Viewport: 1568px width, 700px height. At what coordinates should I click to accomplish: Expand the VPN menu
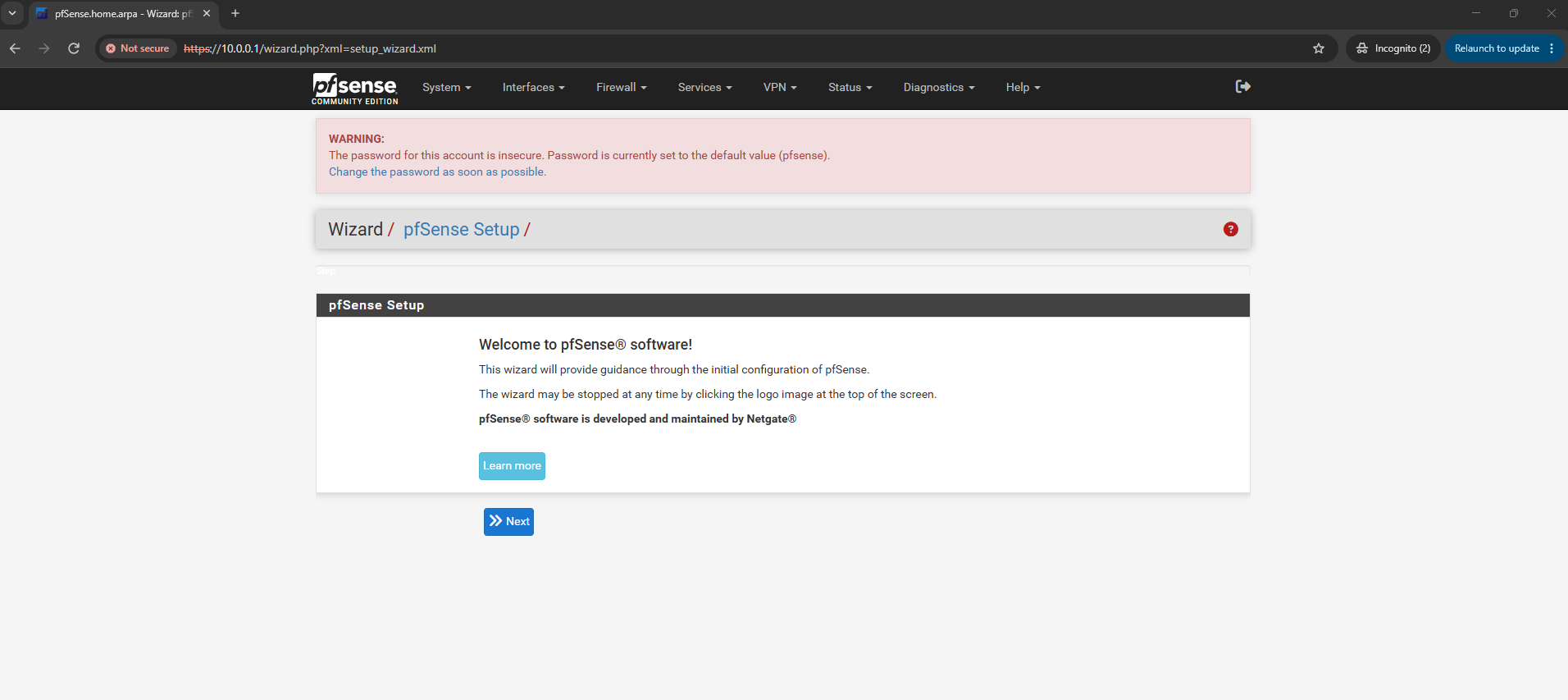(x=780, y=87)
